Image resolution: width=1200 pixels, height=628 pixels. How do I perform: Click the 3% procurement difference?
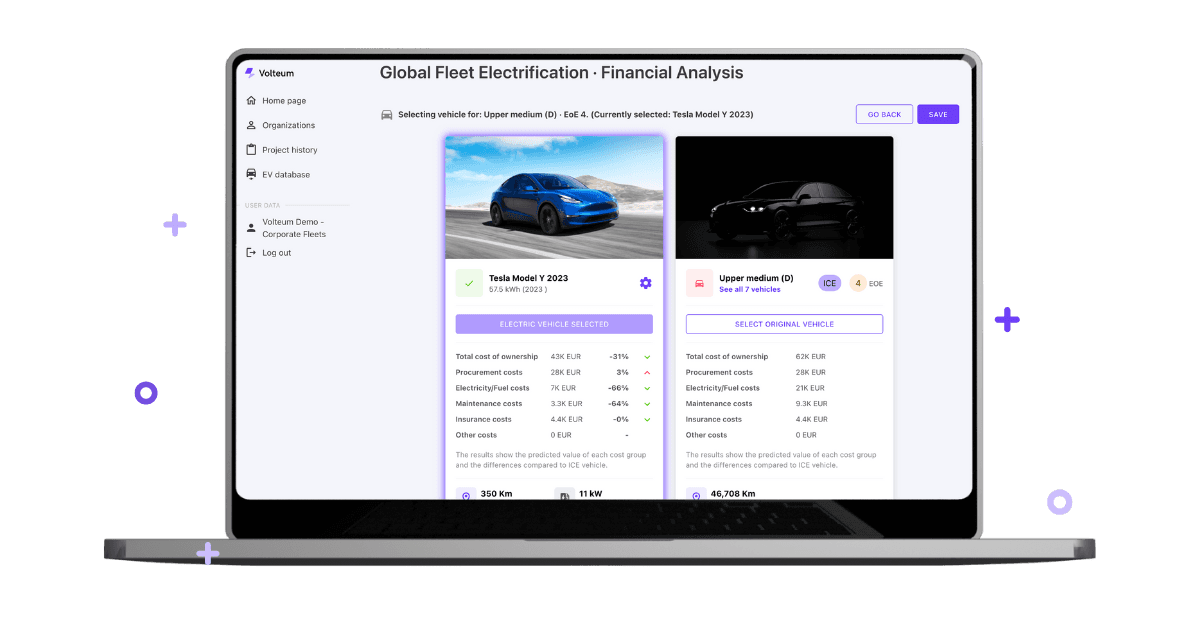coord(622,372)
